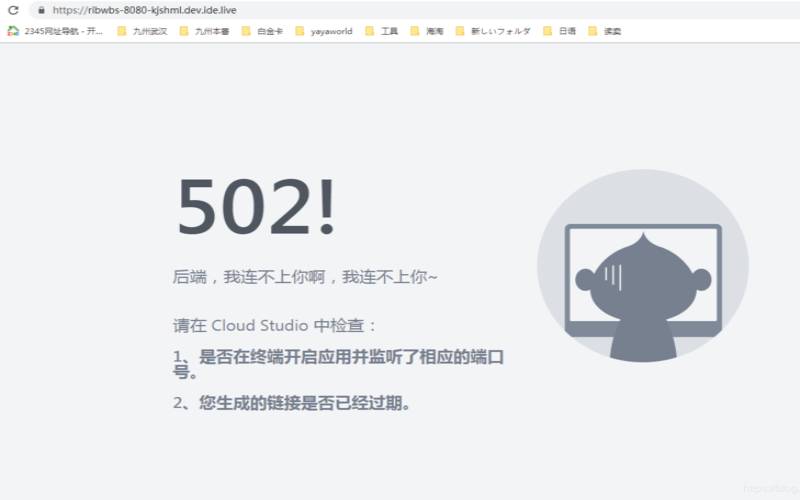Open the 日语 bookmark folder
The image size is (800, 500).
pos(560,31)
